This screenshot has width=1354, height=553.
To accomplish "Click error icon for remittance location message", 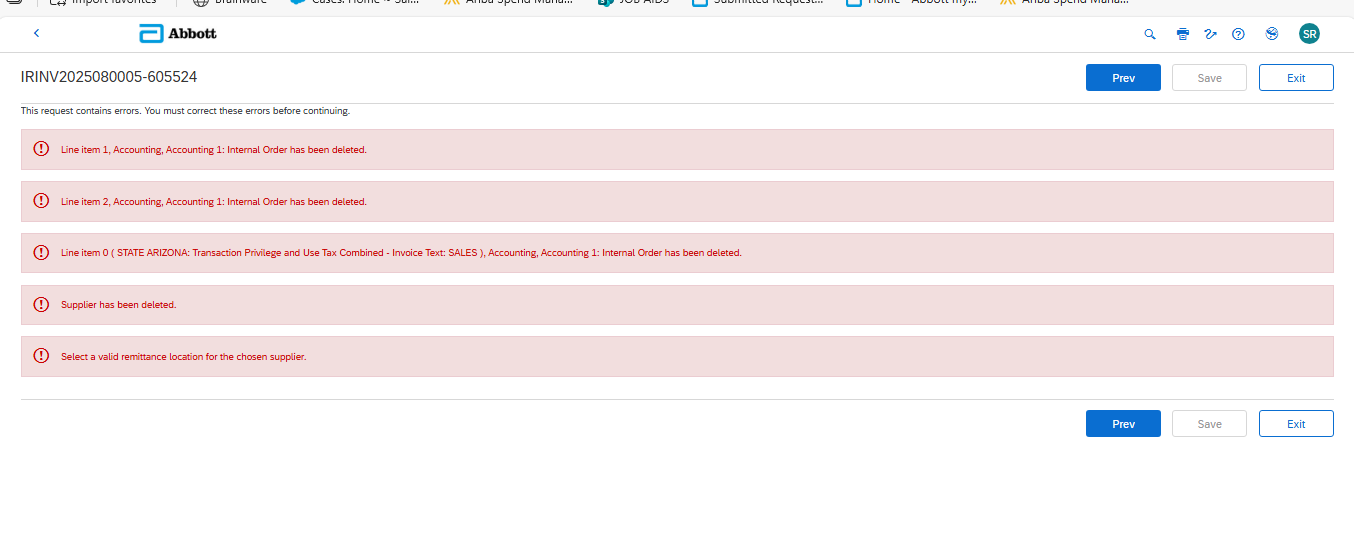I will 41,356.
